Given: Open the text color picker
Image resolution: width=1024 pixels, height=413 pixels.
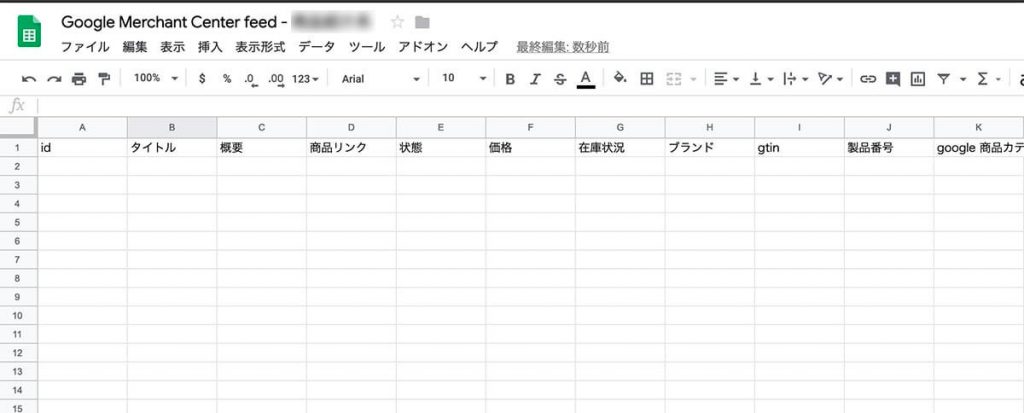Looking at the screenshot, I should pos(586,79).
